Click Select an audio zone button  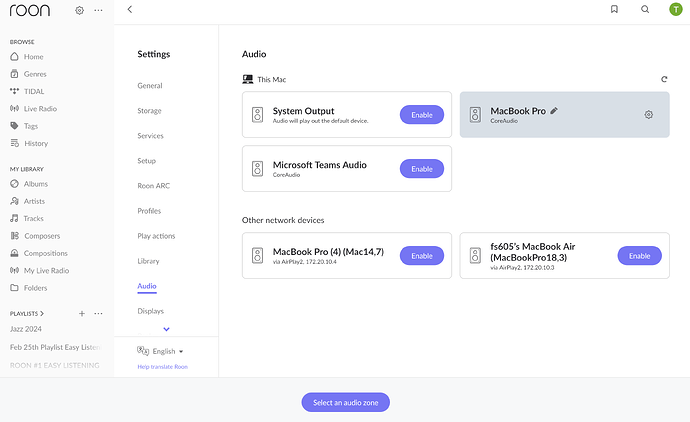point(345,402)
